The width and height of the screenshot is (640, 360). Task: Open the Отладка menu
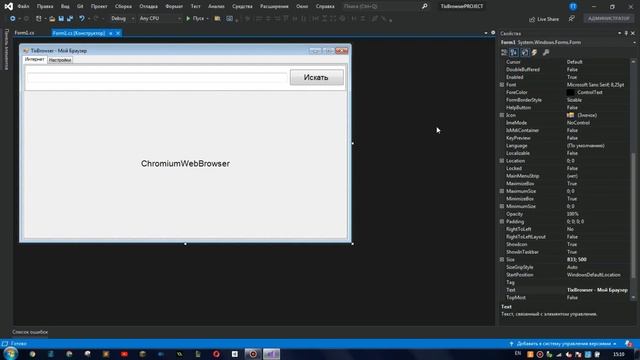(148, 6)
